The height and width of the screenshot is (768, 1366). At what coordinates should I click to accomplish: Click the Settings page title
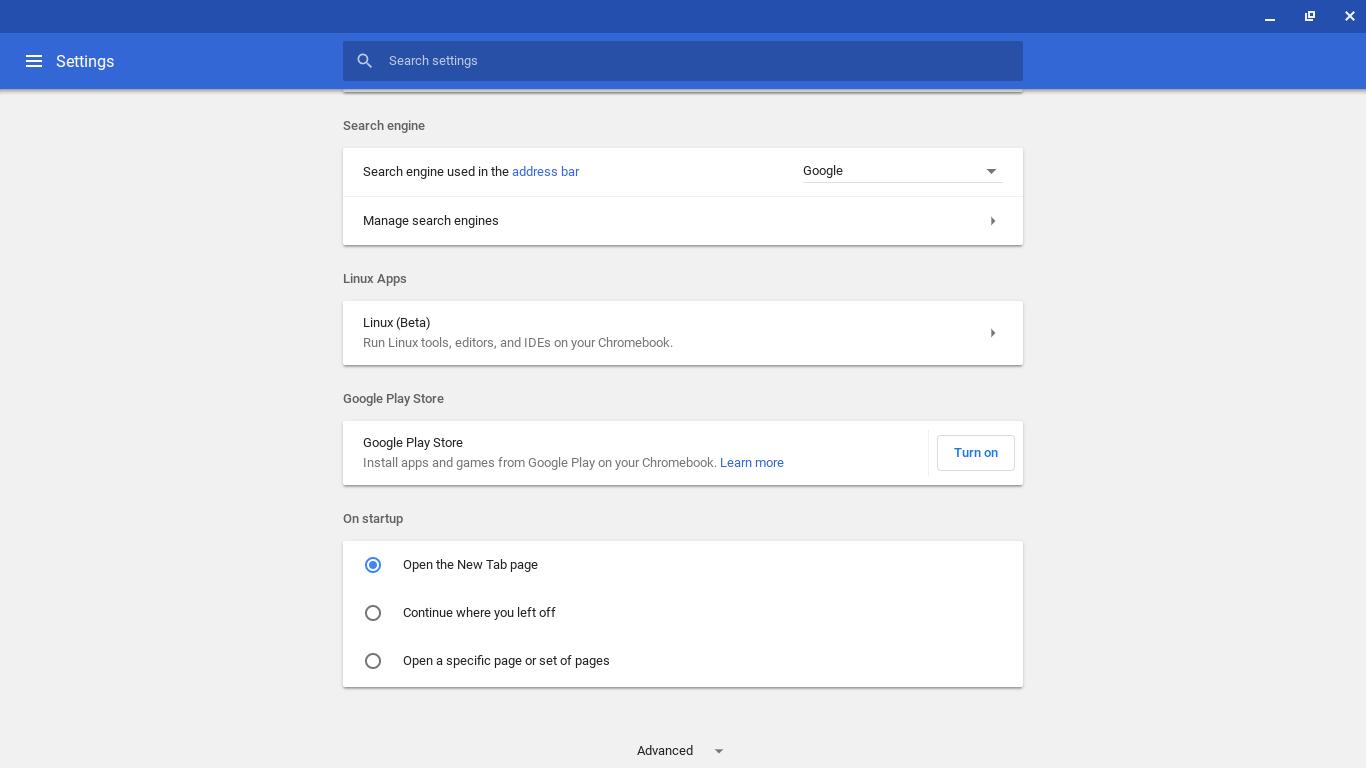(x=85, y=62)
